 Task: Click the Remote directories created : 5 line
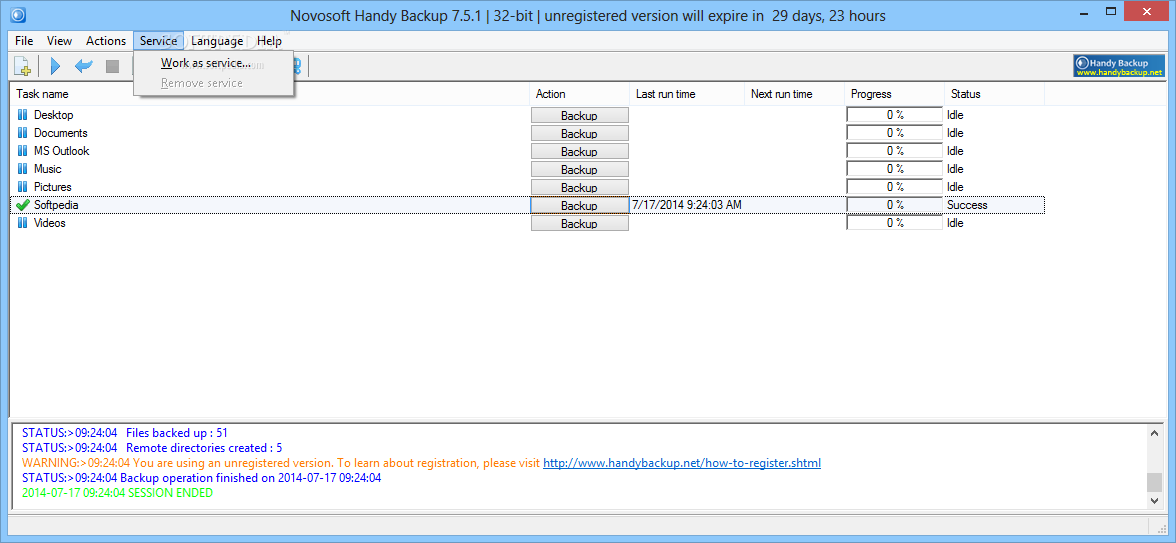[x=152, y=448]
